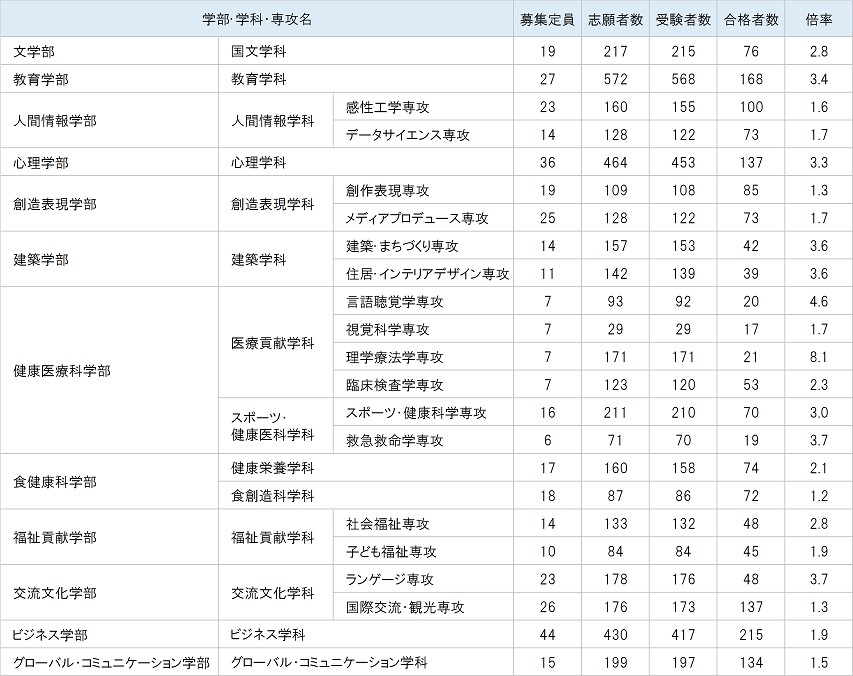Click the 国文学科 department cell
The width and height of the screenshot is (853, 676).
pyautogui.click(x=258, y=51)
